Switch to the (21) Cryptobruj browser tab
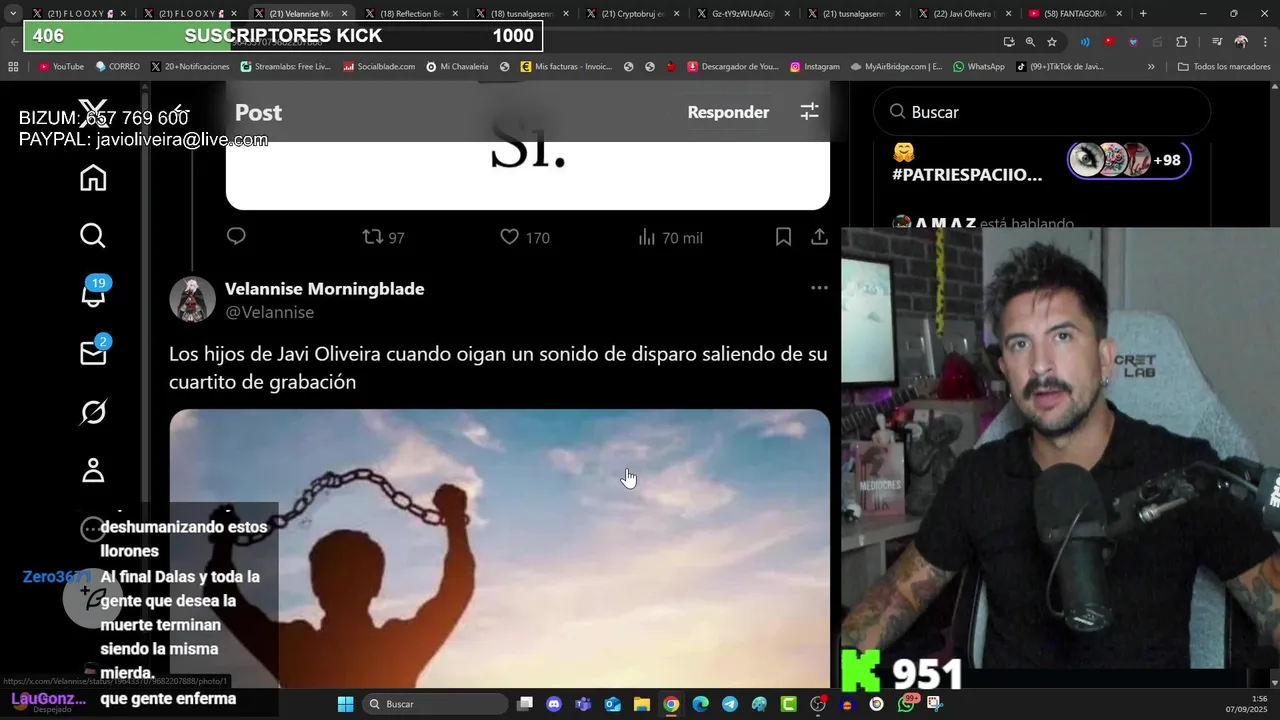1280x720 pixels. coord(633,14)
